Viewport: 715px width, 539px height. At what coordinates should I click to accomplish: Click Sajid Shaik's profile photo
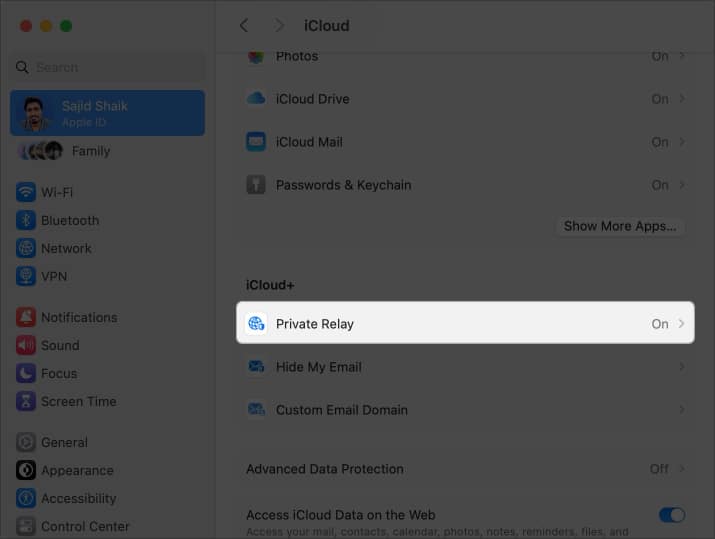[x=35, y=113]
